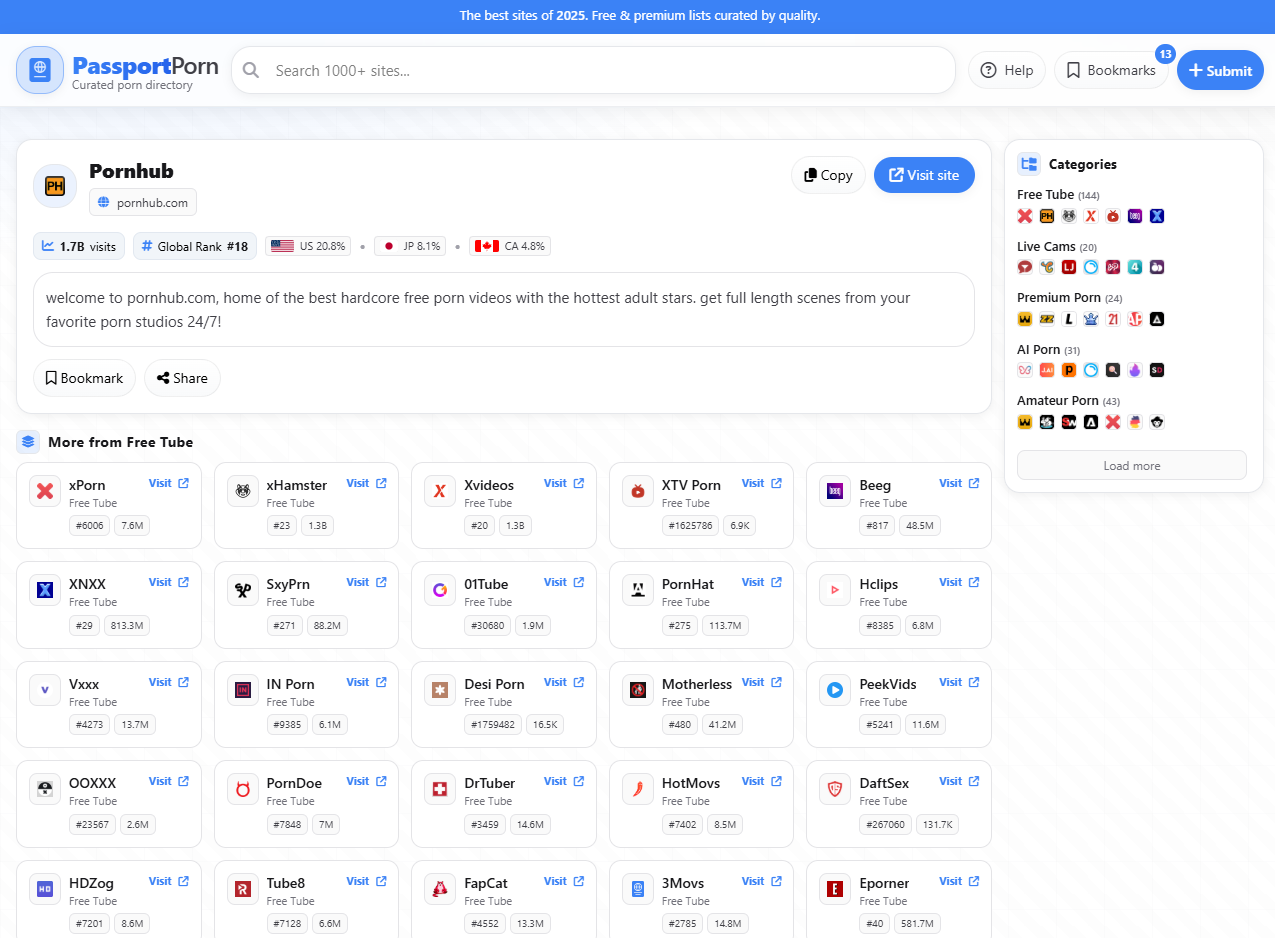Toggle Bookmark for the current site
Viewport: 1275px width, 938px height.
pyautogui.click(x=84, y=378)
